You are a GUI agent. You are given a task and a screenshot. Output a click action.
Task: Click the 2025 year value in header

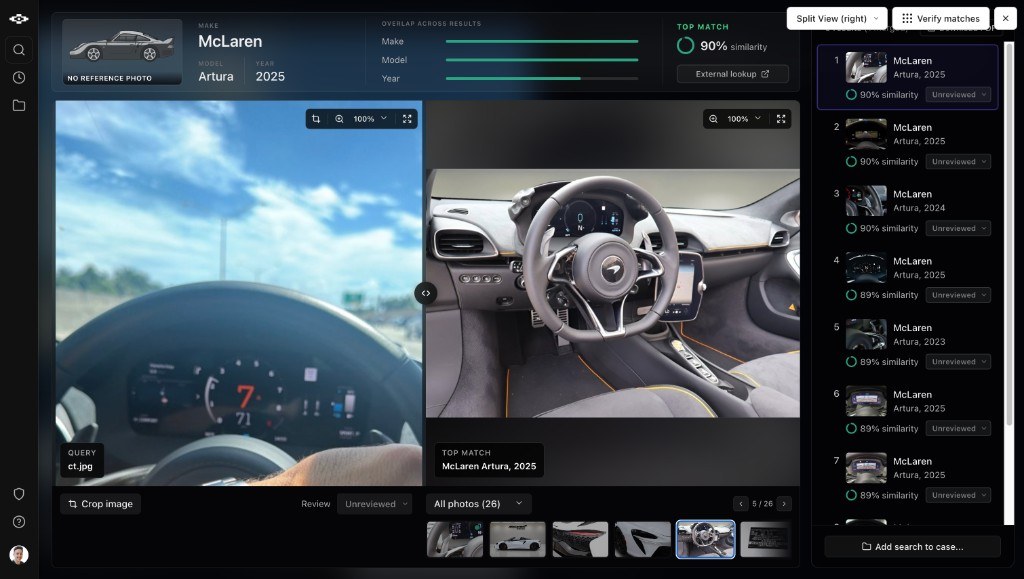[270, 76]
